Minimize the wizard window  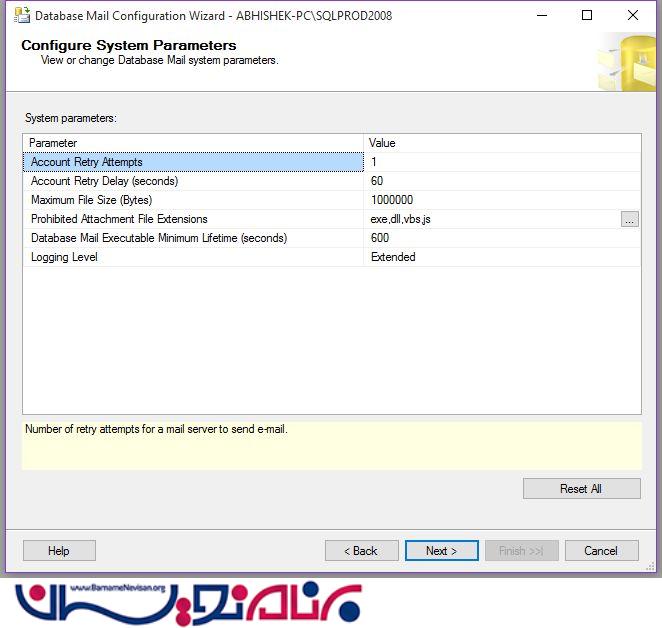pyautogui.click(x=542, y=15)
